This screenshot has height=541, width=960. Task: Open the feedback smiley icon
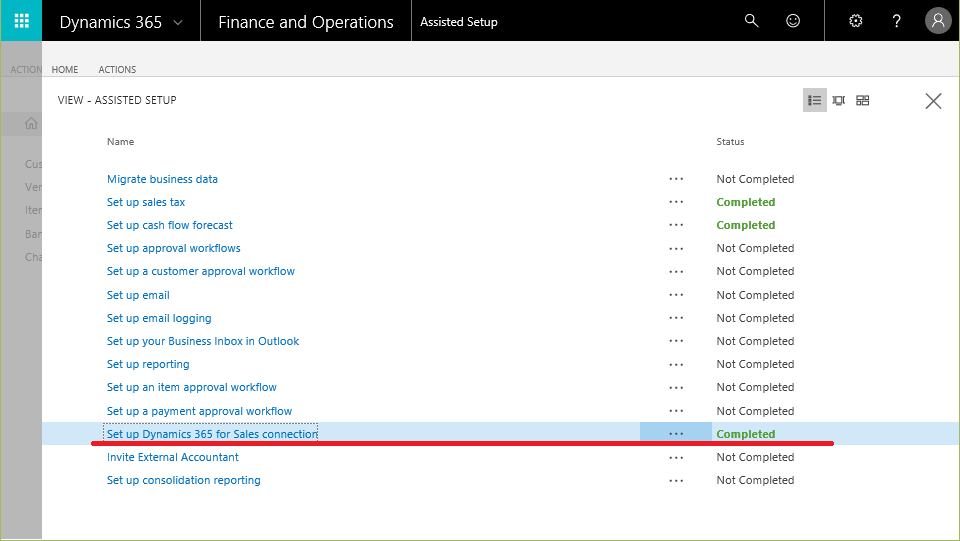[x=793, y=21]
